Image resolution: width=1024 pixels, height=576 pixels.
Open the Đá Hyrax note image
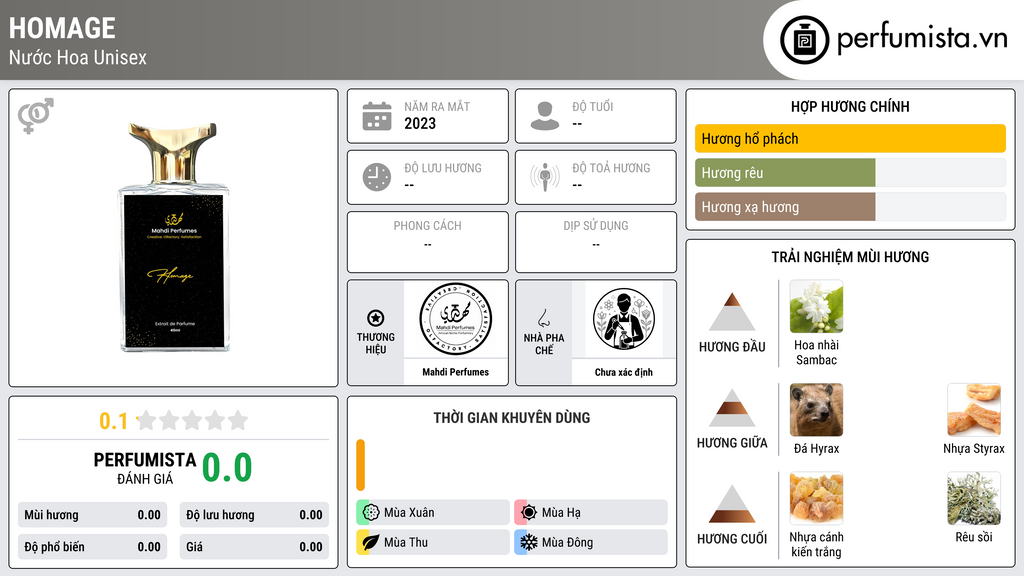tap(816, 409)
